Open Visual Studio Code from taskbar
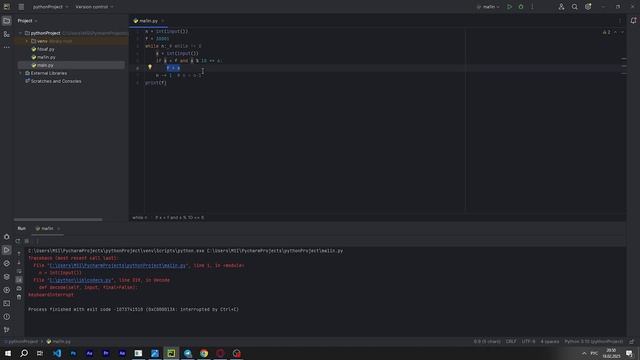 tap(57, 353)
